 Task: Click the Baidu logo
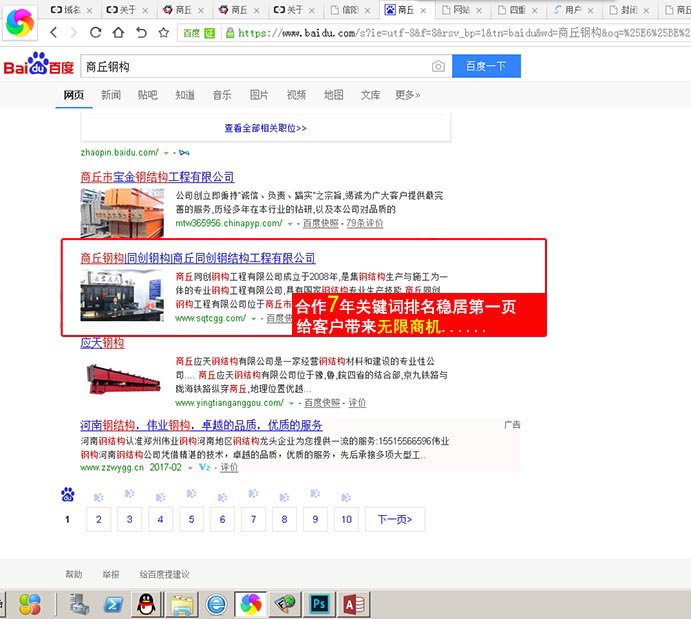[x=39, y=64]
